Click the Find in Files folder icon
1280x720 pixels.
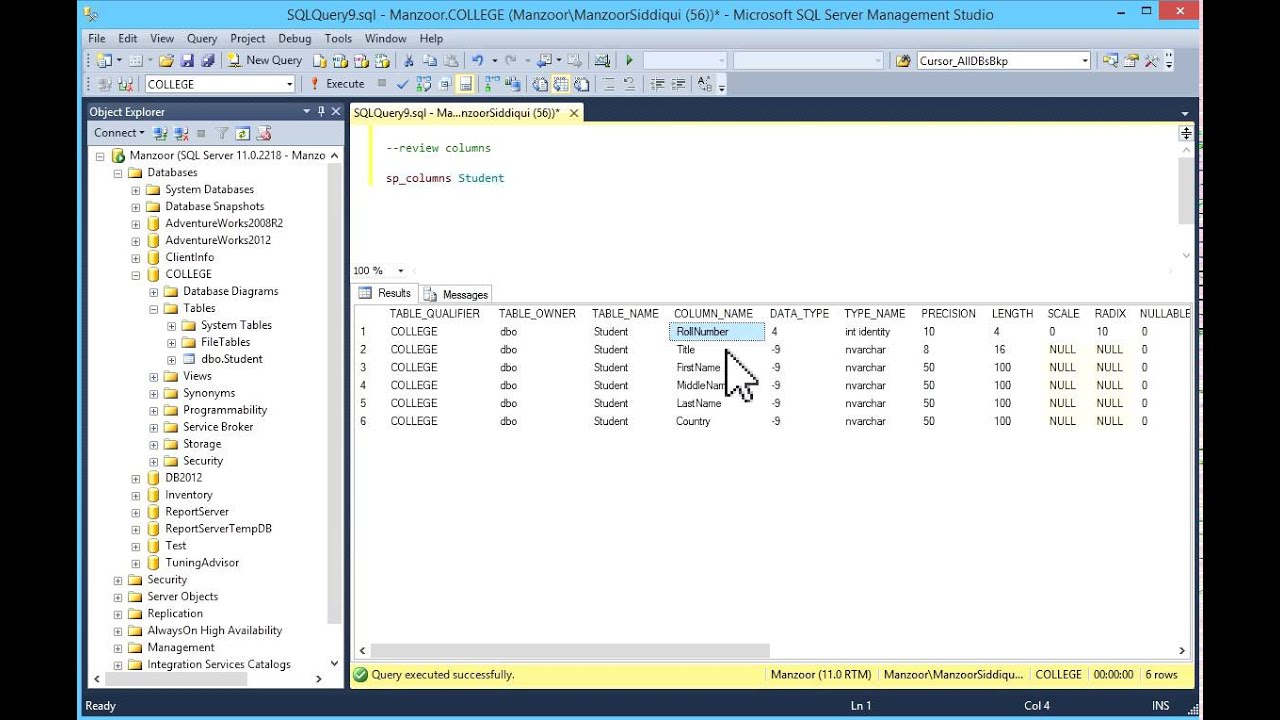click(903, 61)
